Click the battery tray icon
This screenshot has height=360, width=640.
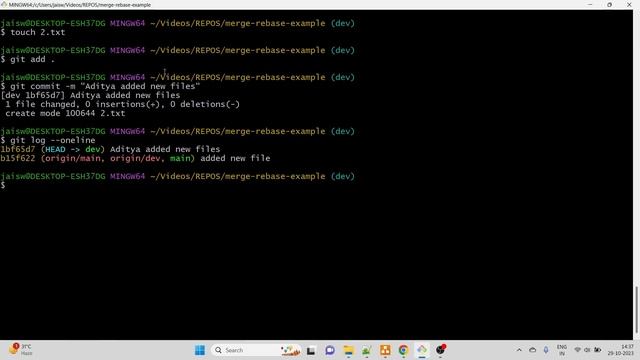(x=598, y=350)
